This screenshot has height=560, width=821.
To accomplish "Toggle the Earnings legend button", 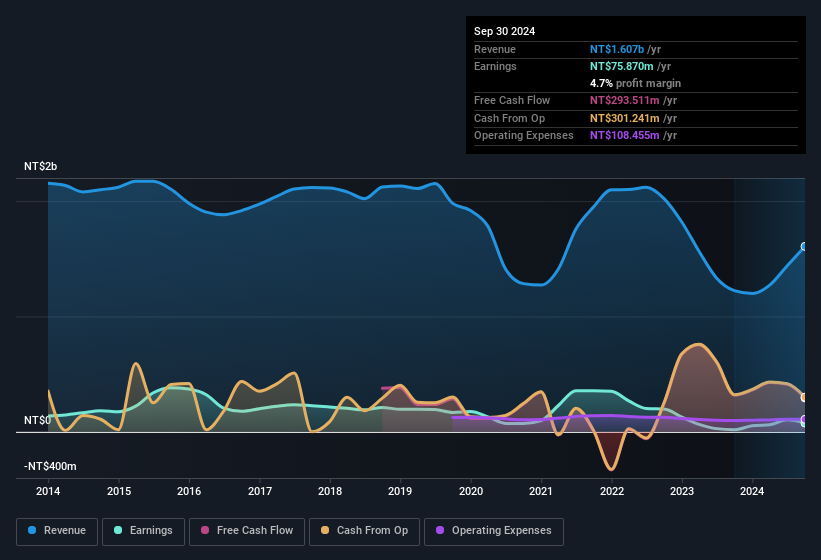I will [x=143, y=531].
